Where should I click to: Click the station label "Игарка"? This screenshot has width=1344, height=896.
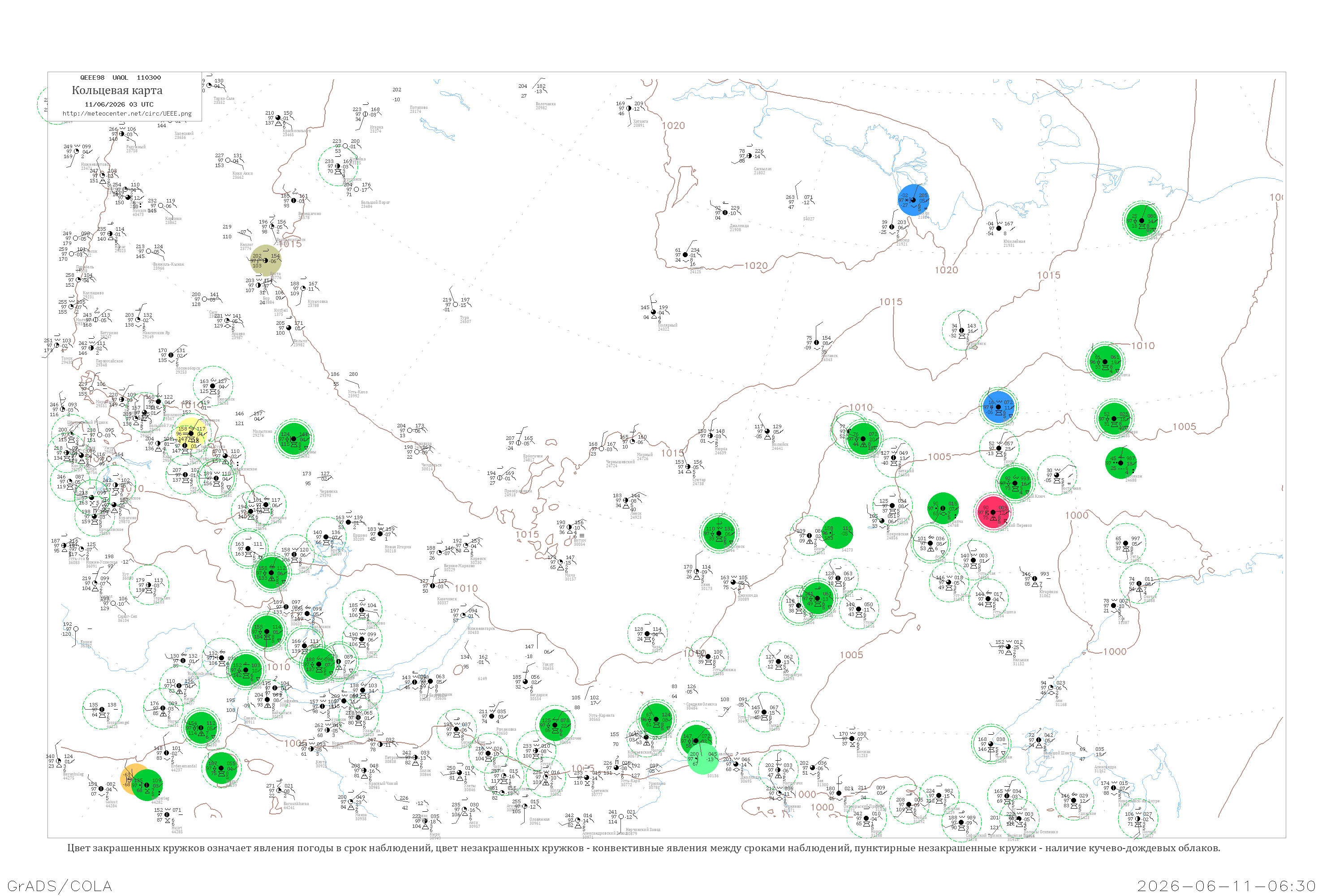tap(377, 127)
